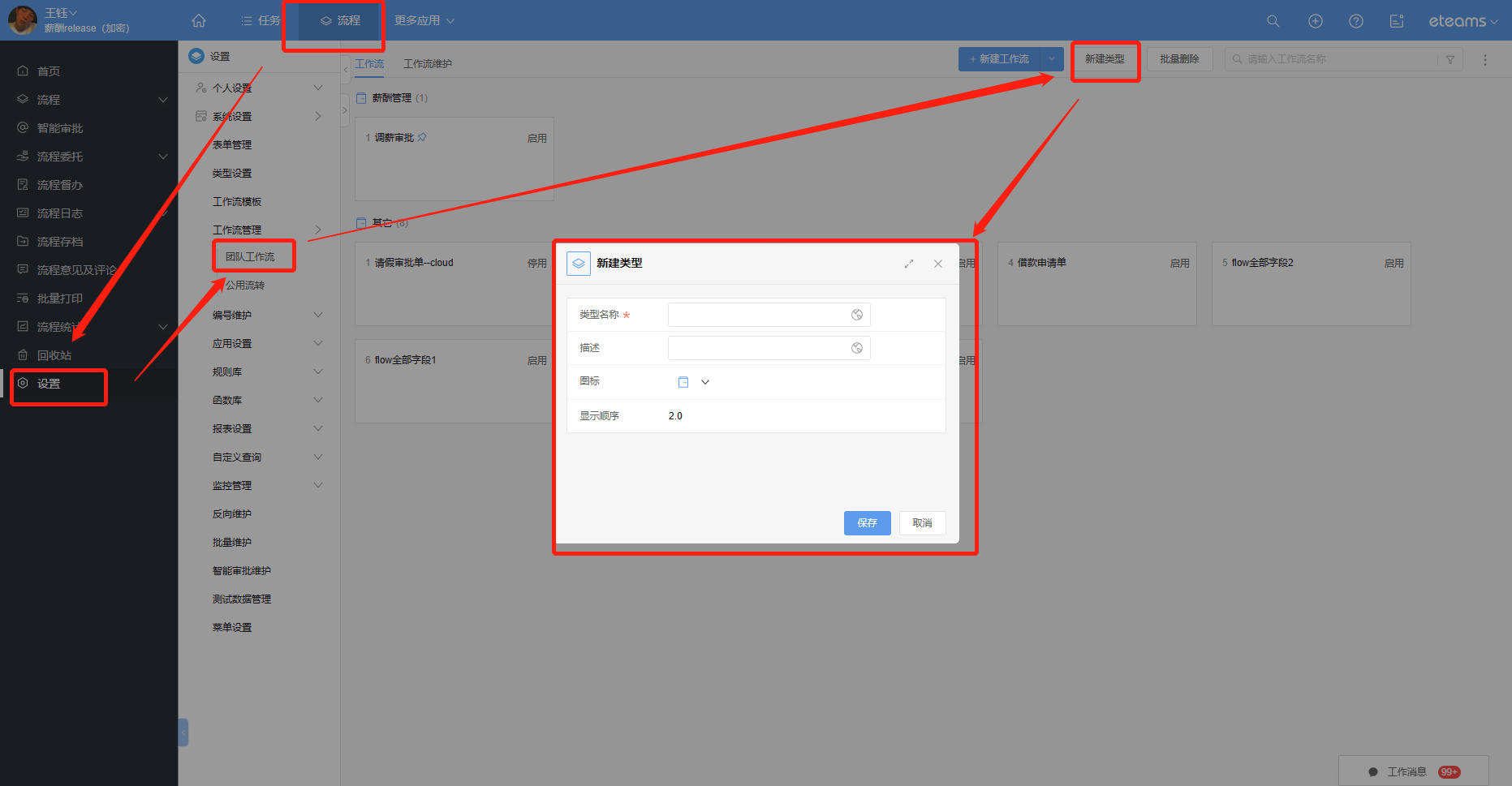
Task: Collapse the settings panel side handle
Action: (x=183, y=732)
